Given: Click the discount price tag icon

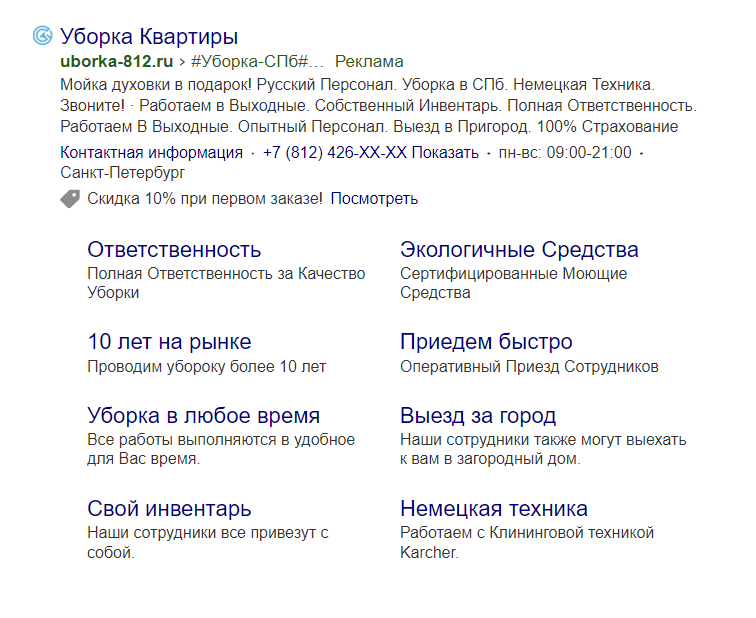Looking at the screenshot, I should [70, 199].
